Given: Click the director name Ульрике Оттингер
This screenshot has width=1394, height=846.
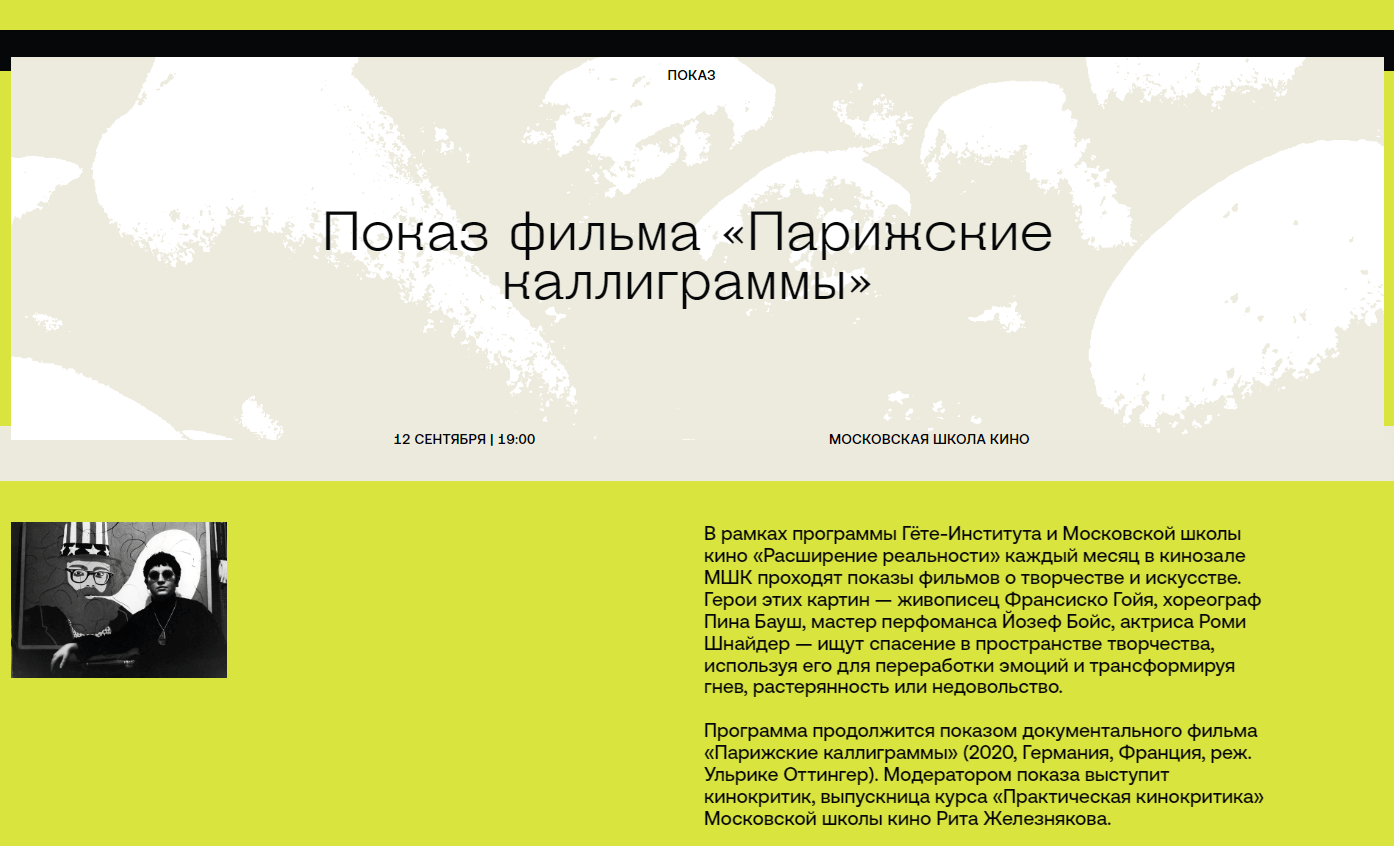Looking at the screenshot, I should [787, 775].
